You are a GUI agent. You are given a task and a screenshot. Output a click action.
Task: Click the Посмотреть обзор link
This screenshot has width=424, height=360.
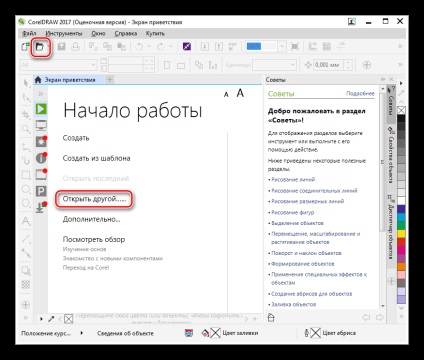pyautogui.click(x=94, y=239)
